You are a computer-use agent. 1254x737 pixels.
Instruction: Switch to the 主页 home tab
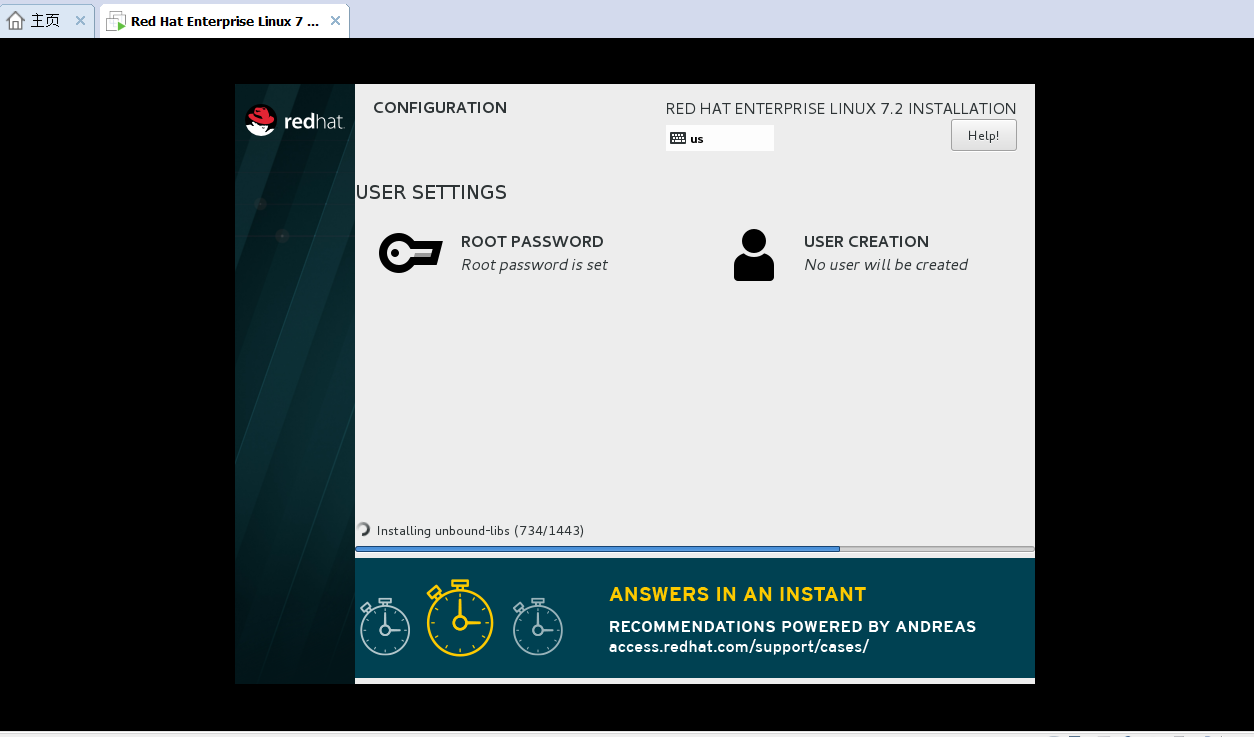pos(47,20)
